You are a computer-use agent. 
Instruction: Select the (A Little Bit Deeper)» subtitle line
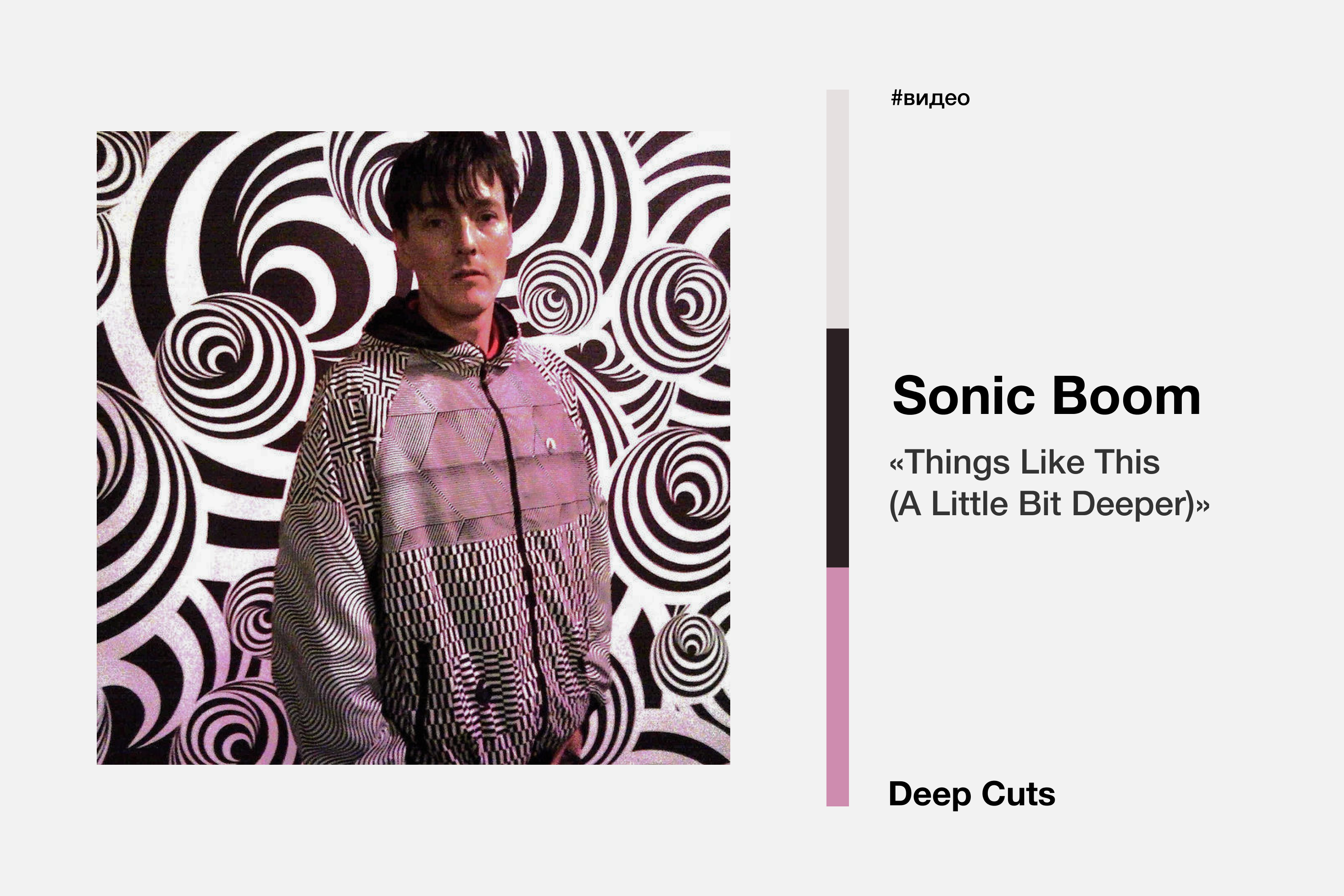tap(1049, 504)
